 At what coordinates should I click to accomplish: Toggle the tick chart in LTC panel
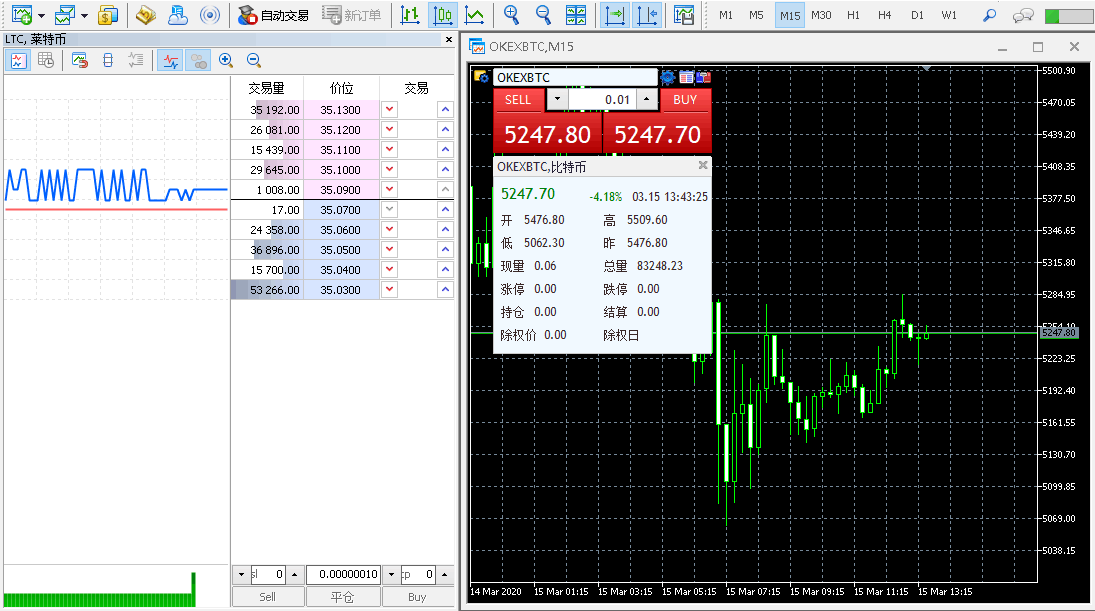click(170, 60)
